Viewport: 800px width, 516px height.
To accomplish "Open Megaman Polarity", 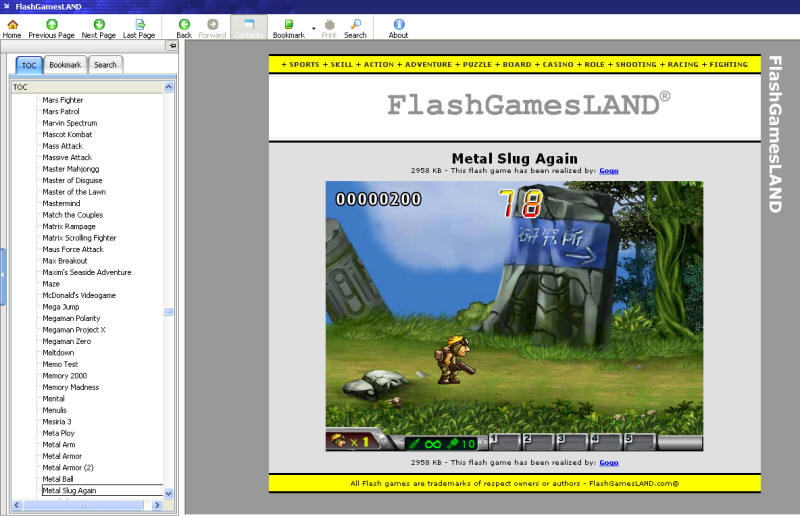I will click(x=71, y=318).
